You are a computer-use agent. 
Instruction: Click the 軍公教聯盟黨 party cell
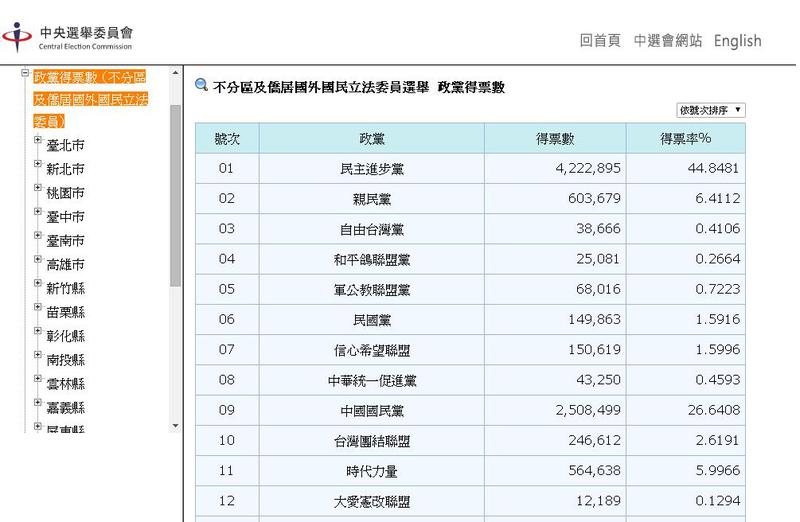tap(371, 289)
